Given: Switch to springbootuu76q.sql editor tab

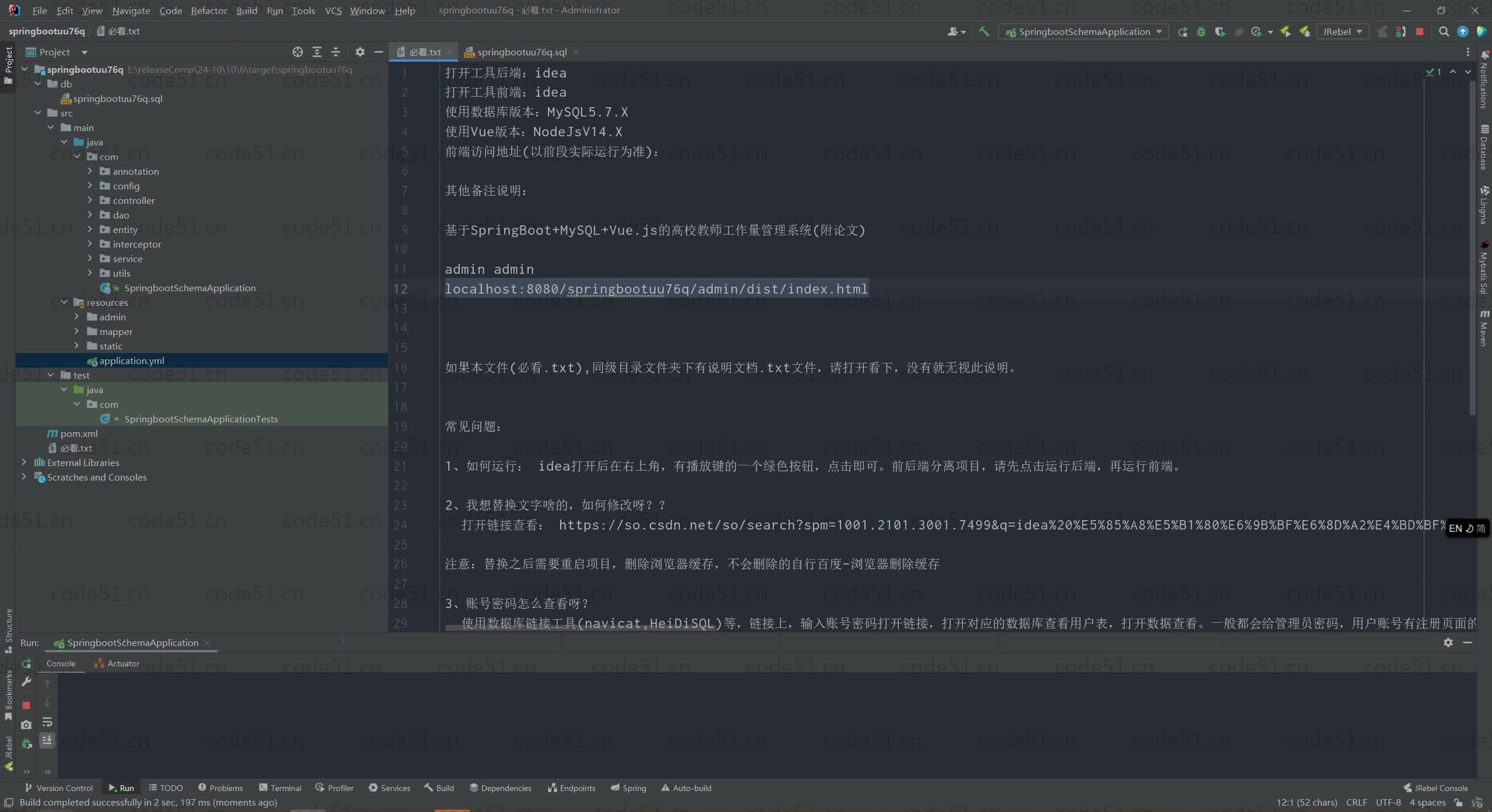Looking at the screenshot, I should coord(522,52).
